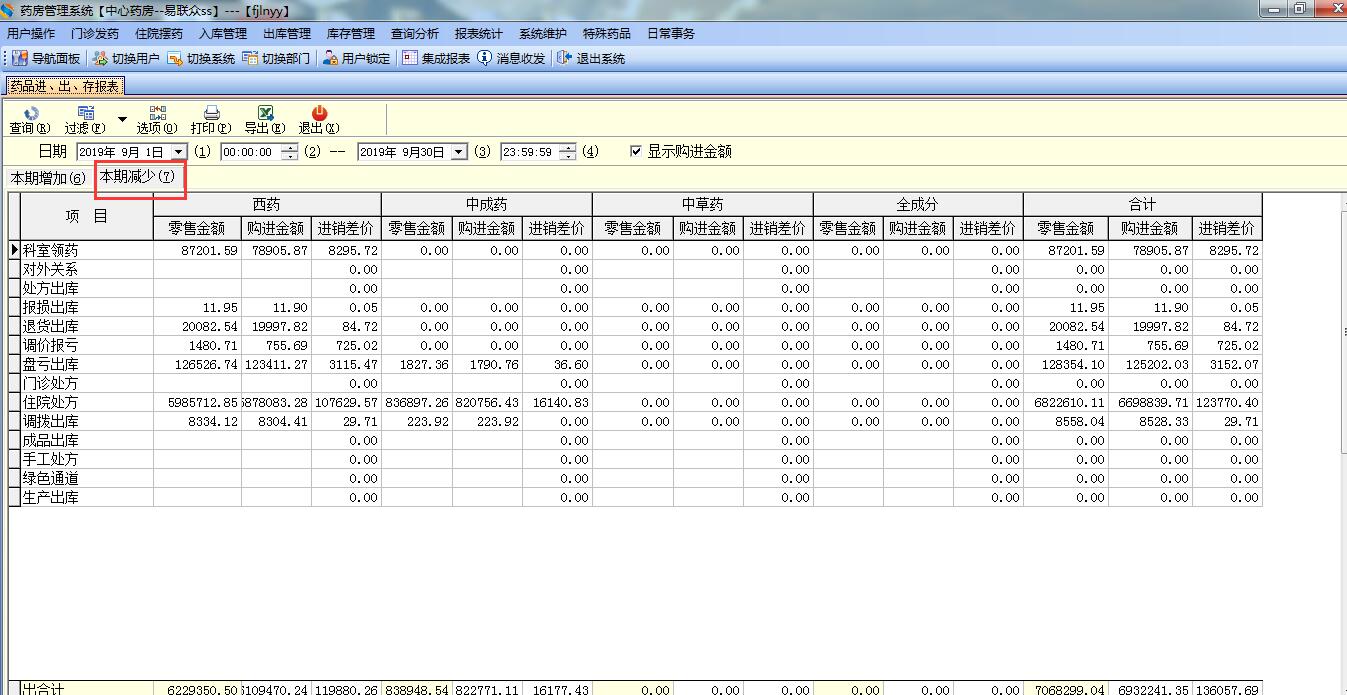Toggle the 显示购进金额 checkbox
This screenshot has width=1347, height=695.
636,152
